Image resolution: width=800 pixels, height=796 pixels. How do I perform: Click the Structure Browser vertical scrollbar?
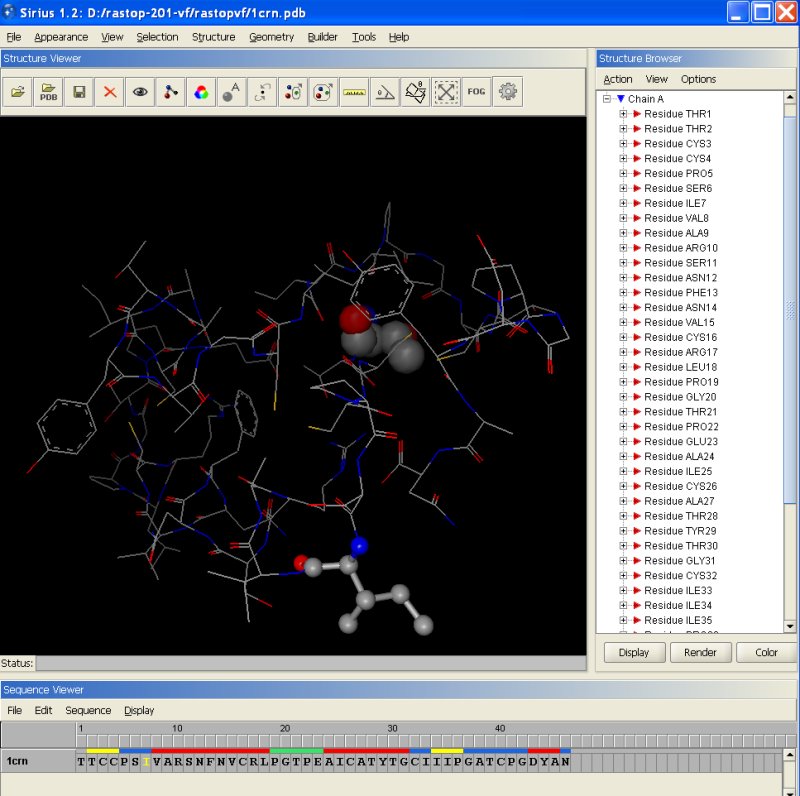tap(790, 310)
